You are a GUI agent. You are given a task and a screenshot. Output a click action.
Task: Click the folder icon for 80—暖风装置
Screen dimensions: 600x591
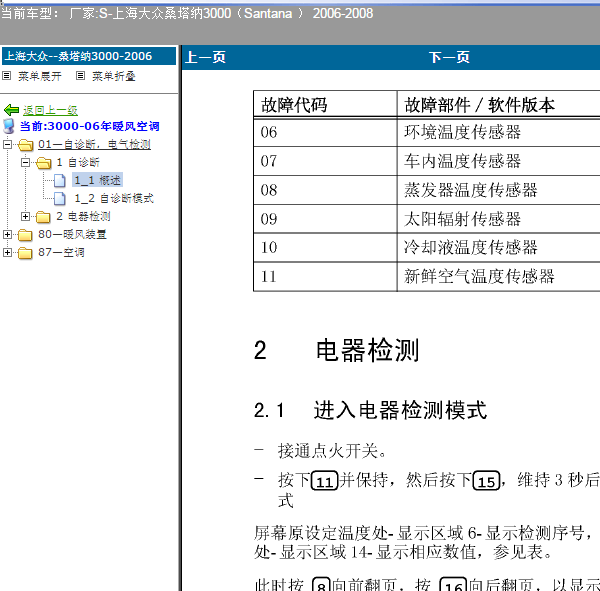[25, 235]
